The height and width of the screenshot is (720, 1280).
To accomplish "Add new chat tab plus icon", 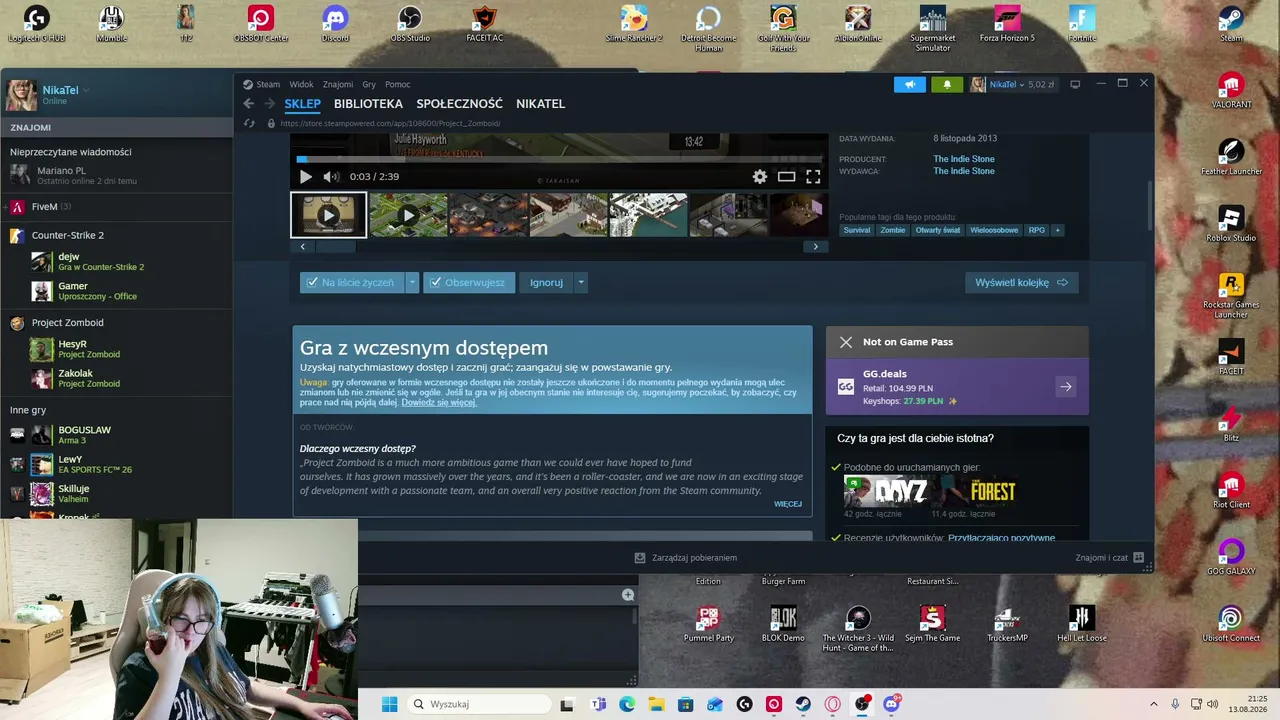I will (628, 595).
